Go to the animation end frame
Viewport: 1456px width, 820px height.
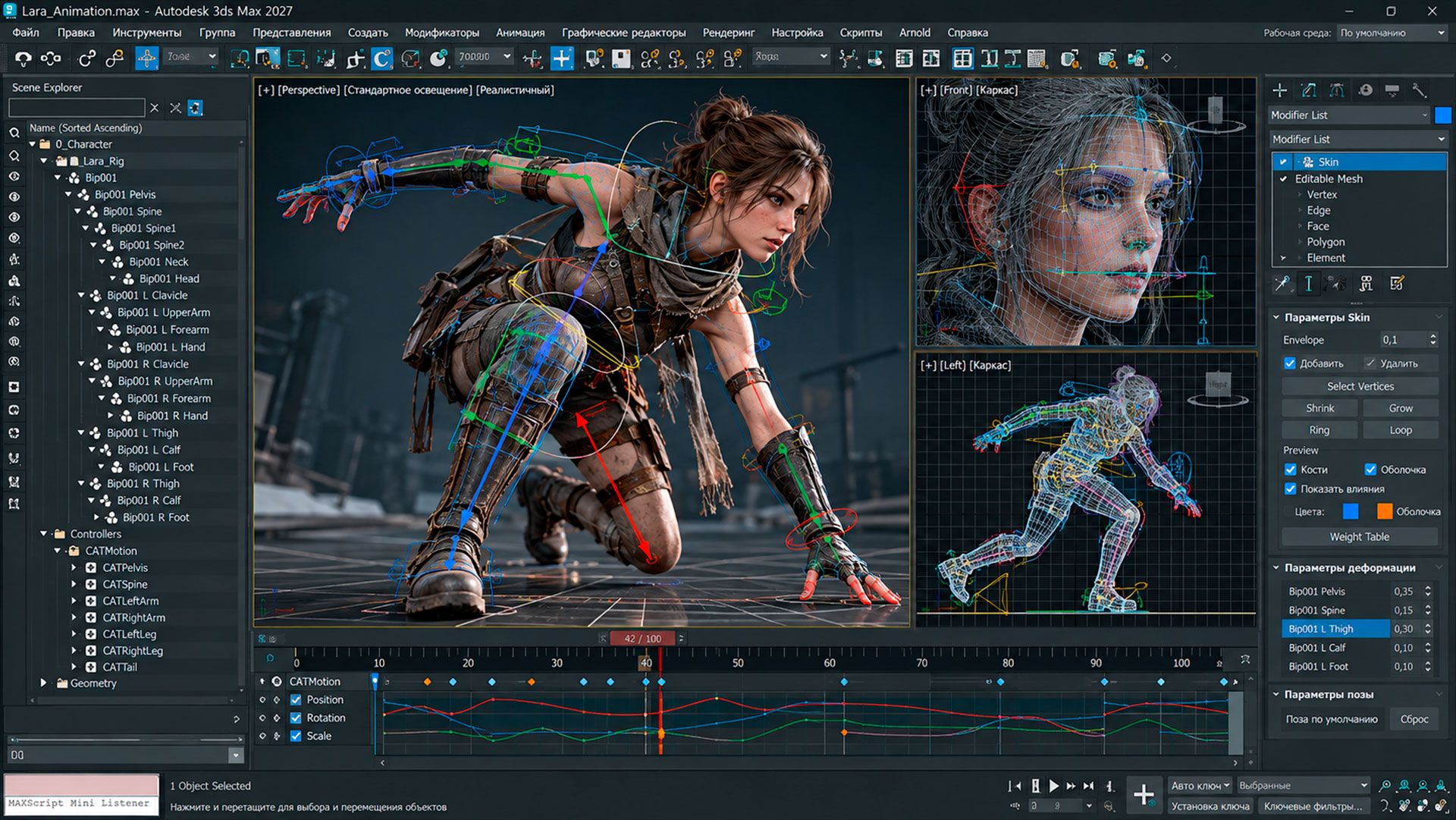coord(1089,787)
